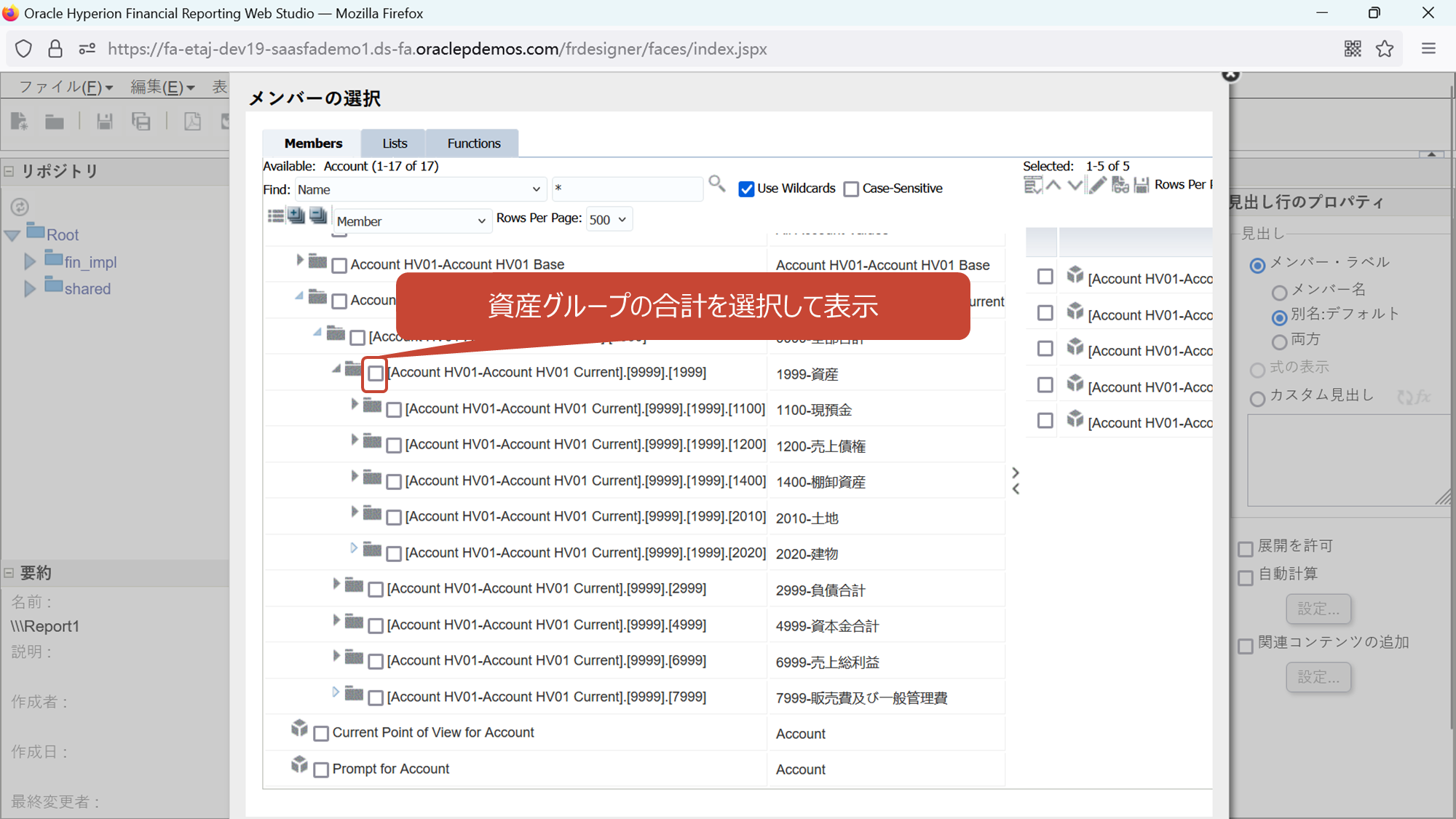The width and height of the screenshot is (1456, 819).
Task: Expand the 2999-負債合計 tree node
Action: point(336,584)
